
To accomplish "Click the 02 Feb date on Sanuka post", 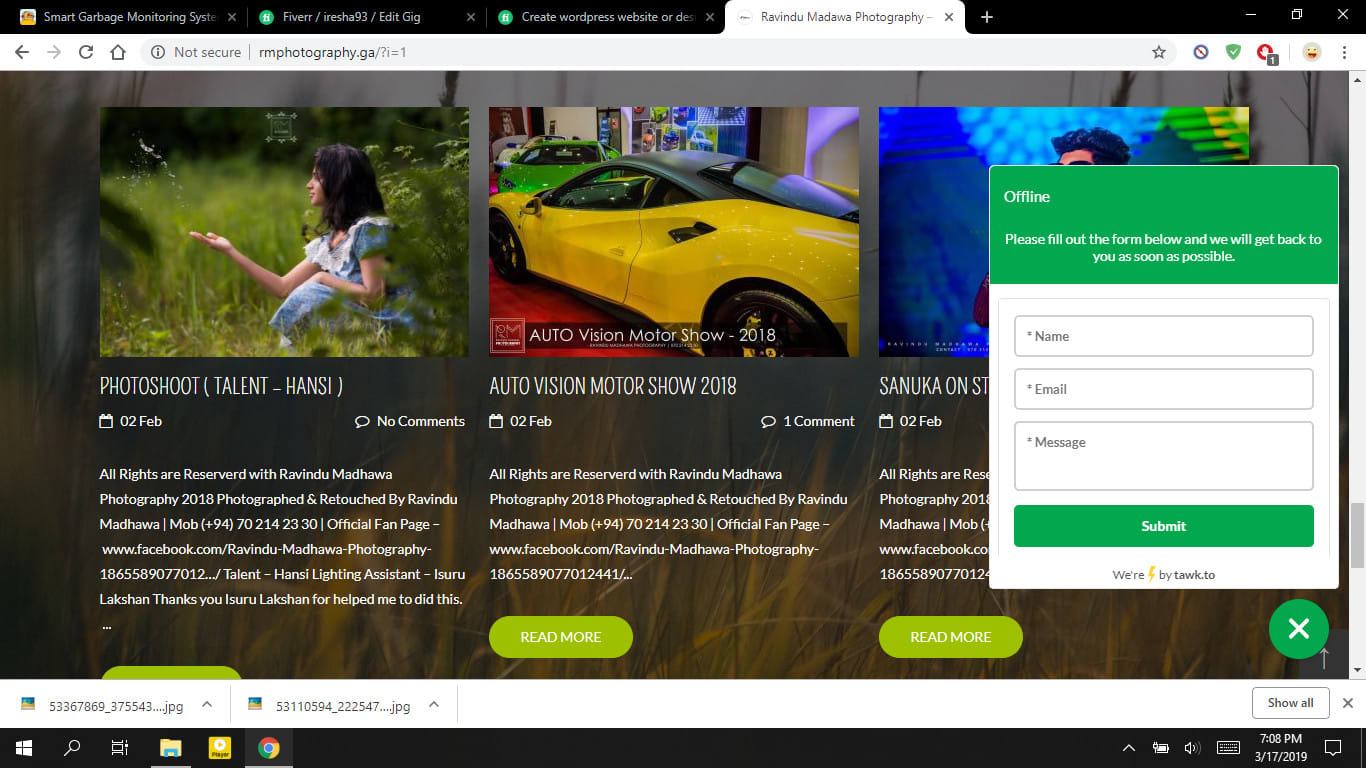I will point(911,421).
